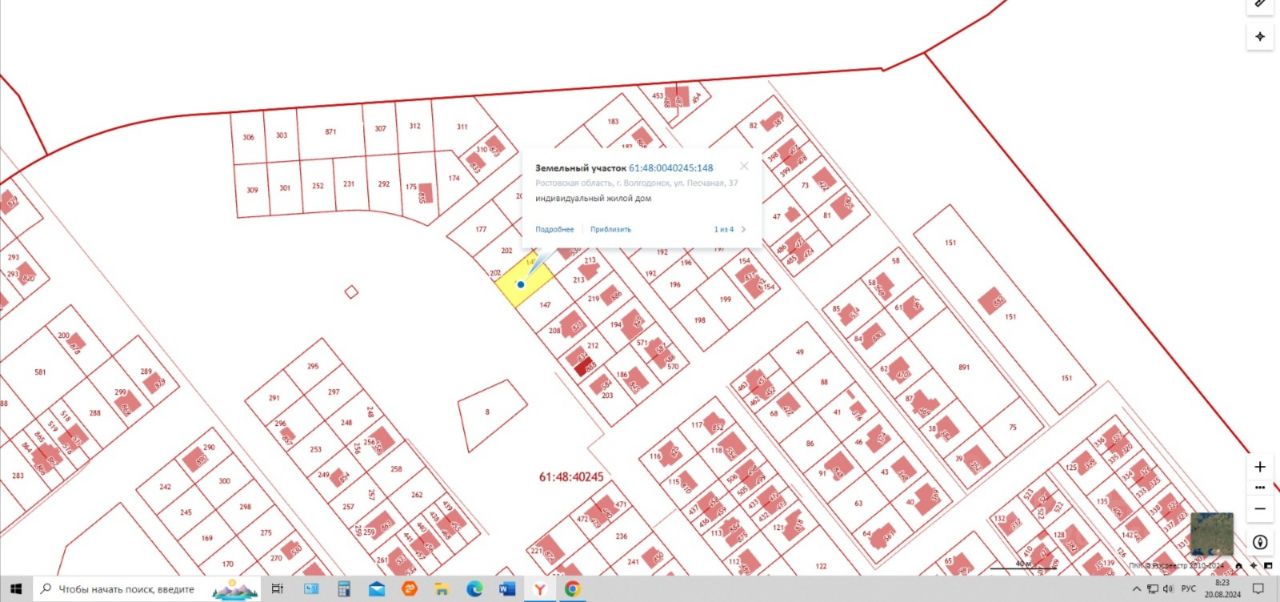Viewport: 1280px width, 602px height.
Task: Change the РУС input language
Action: pyautogui.click(x=1189, y=589)
